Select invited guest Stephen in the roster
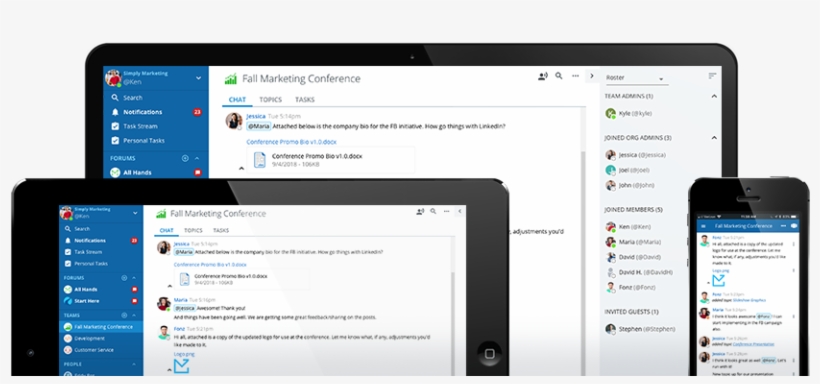The image size is (820, 384). coord(640,329)
